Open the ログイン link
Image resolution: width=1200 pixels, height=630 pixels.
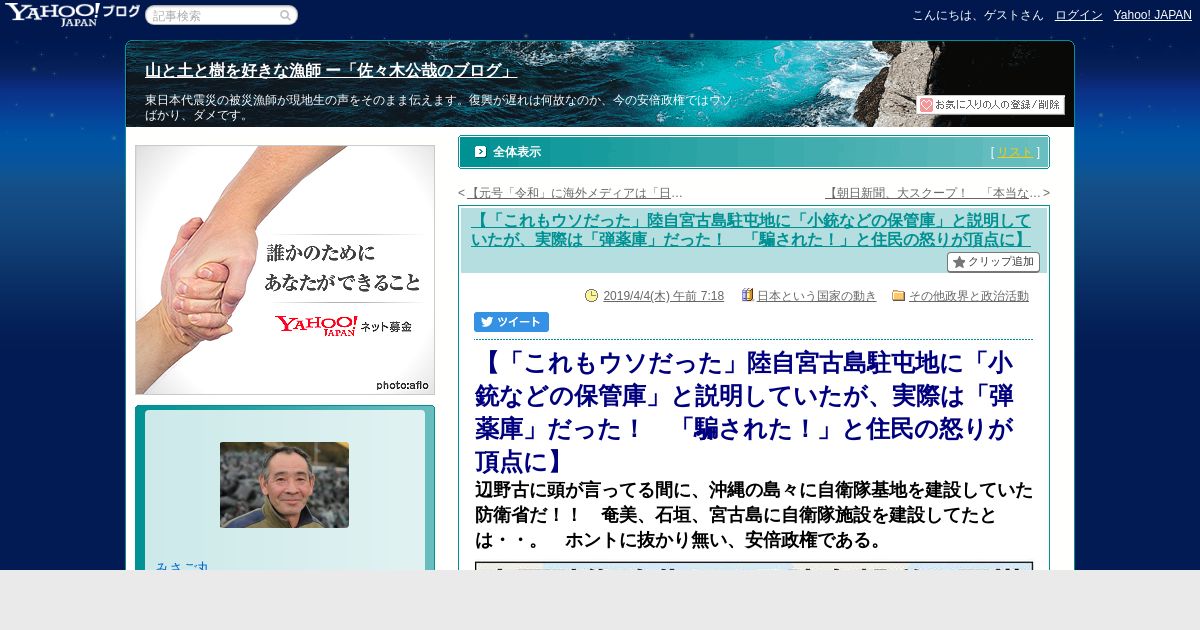point(1079,15)
